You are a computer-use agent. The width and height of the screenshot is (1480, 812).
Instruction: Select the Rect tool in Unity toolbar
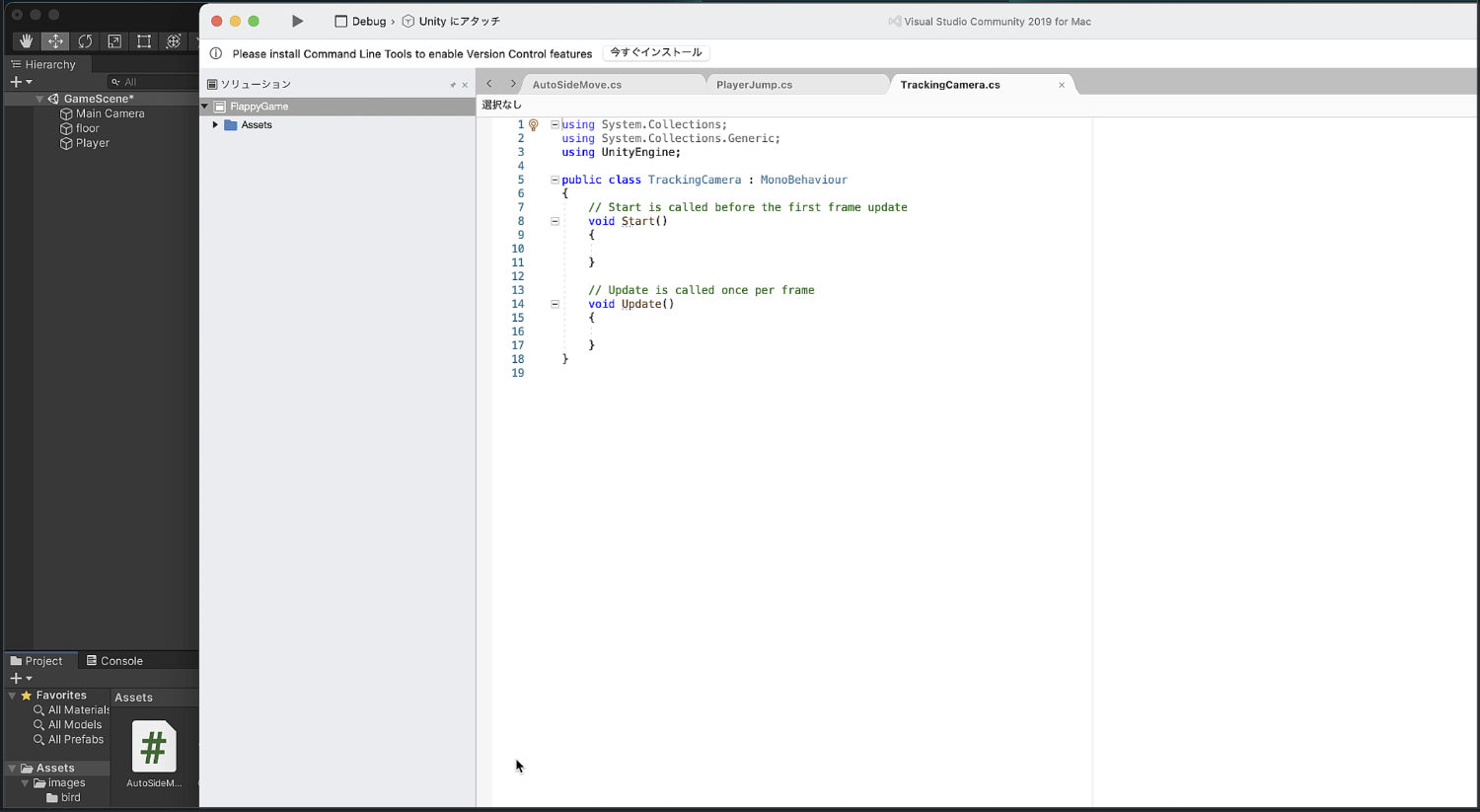(144, 40)
